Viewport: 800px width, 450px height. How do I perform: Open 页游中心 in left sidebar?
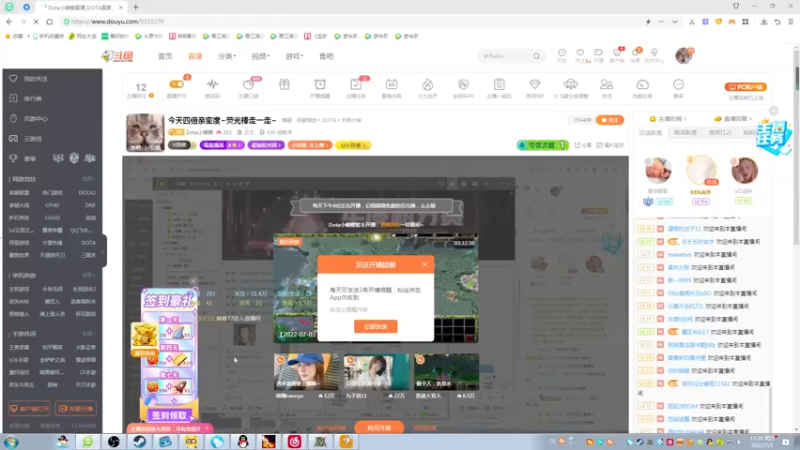pos(36,118)
